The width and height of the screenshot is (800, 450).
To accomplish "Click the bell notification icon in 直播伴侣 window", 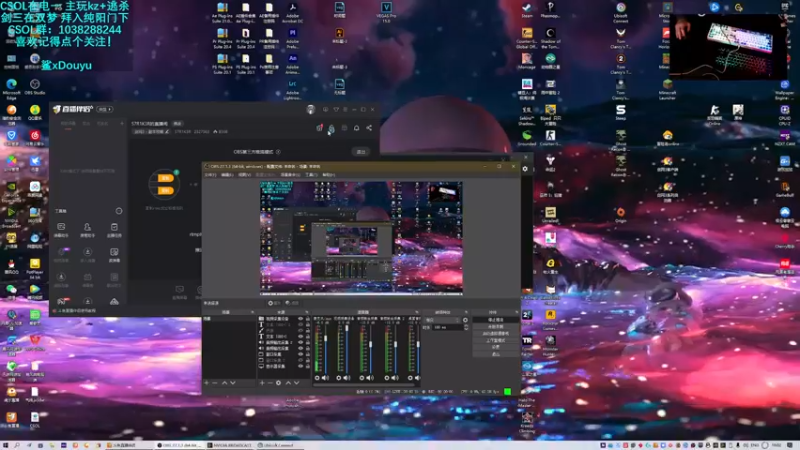I will coord(357,128).
